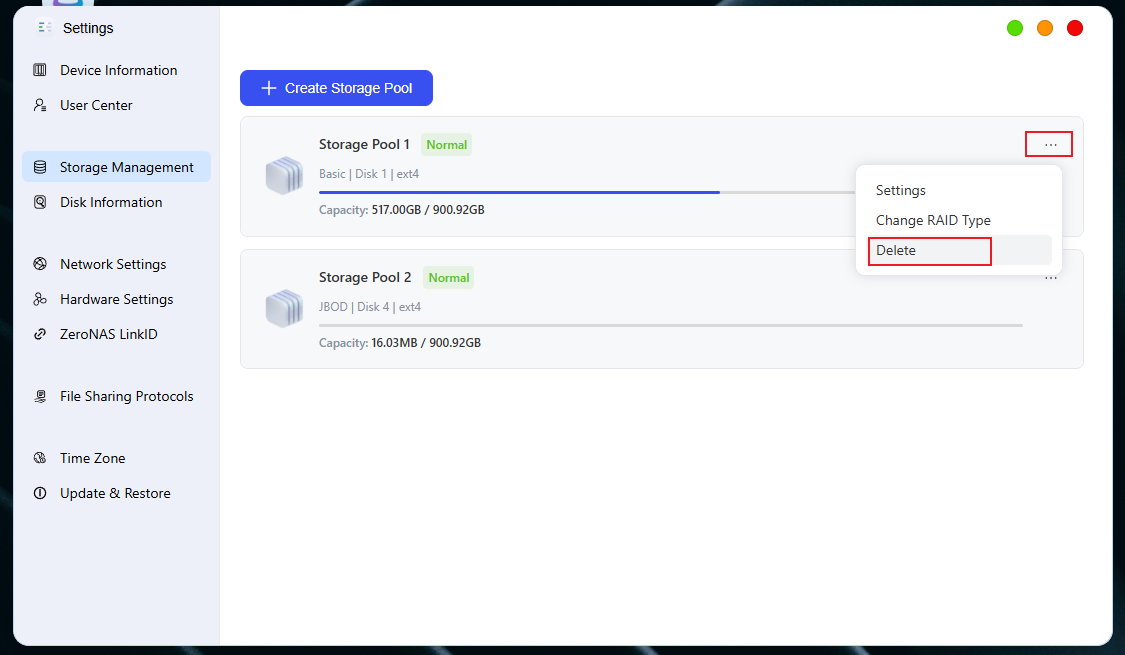Choose Delete from the pool menu

[959, 250]
